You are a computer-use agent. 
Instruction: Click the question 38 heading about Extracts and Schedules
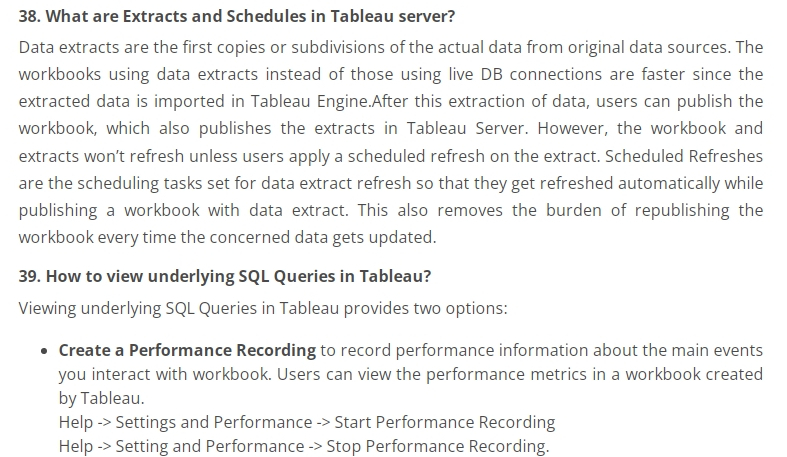[x=237, y=16]
